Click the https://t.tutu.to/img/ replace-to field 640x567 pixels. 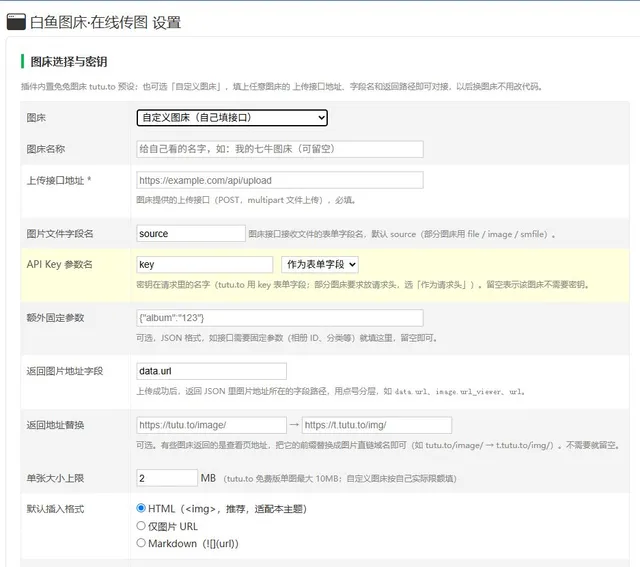click(377, 425)
